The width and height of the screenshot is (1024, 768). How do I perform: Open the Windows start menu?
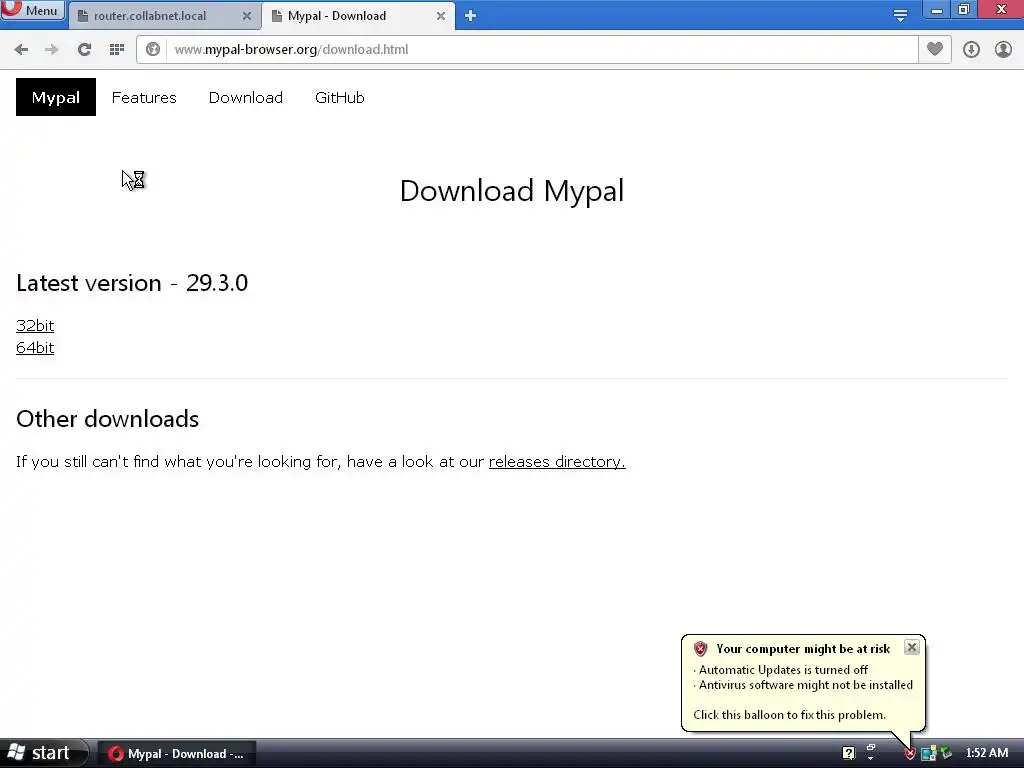click(43, 754)
